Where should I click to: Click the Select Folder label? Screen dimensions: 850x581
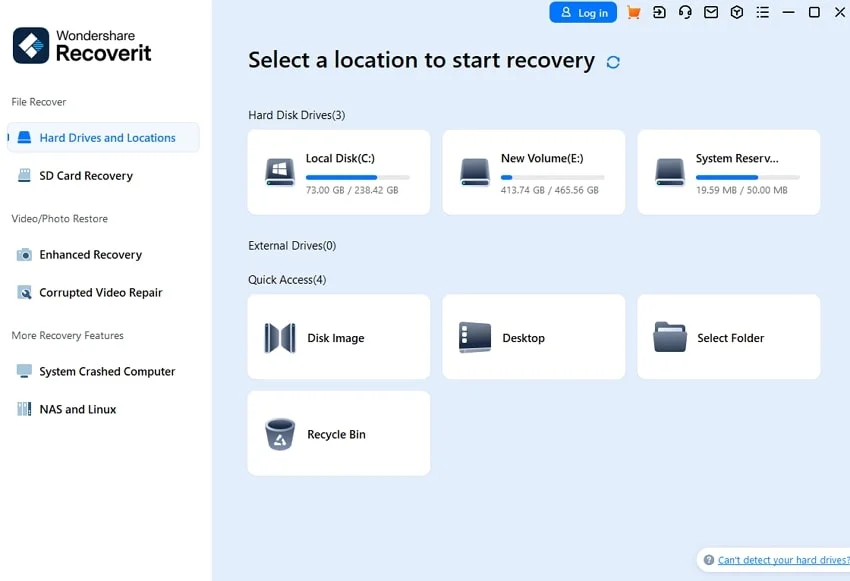coord(730,338)
